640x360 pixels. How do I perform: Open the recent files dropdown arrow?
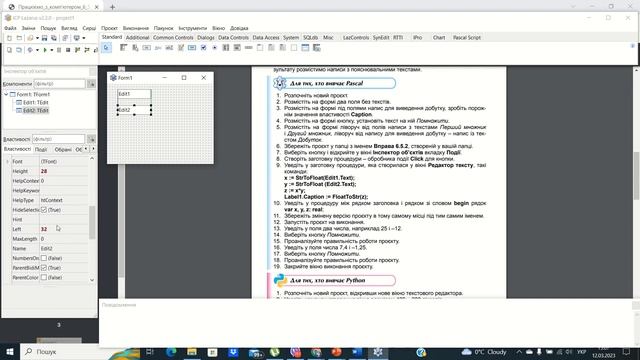(37, 38)
